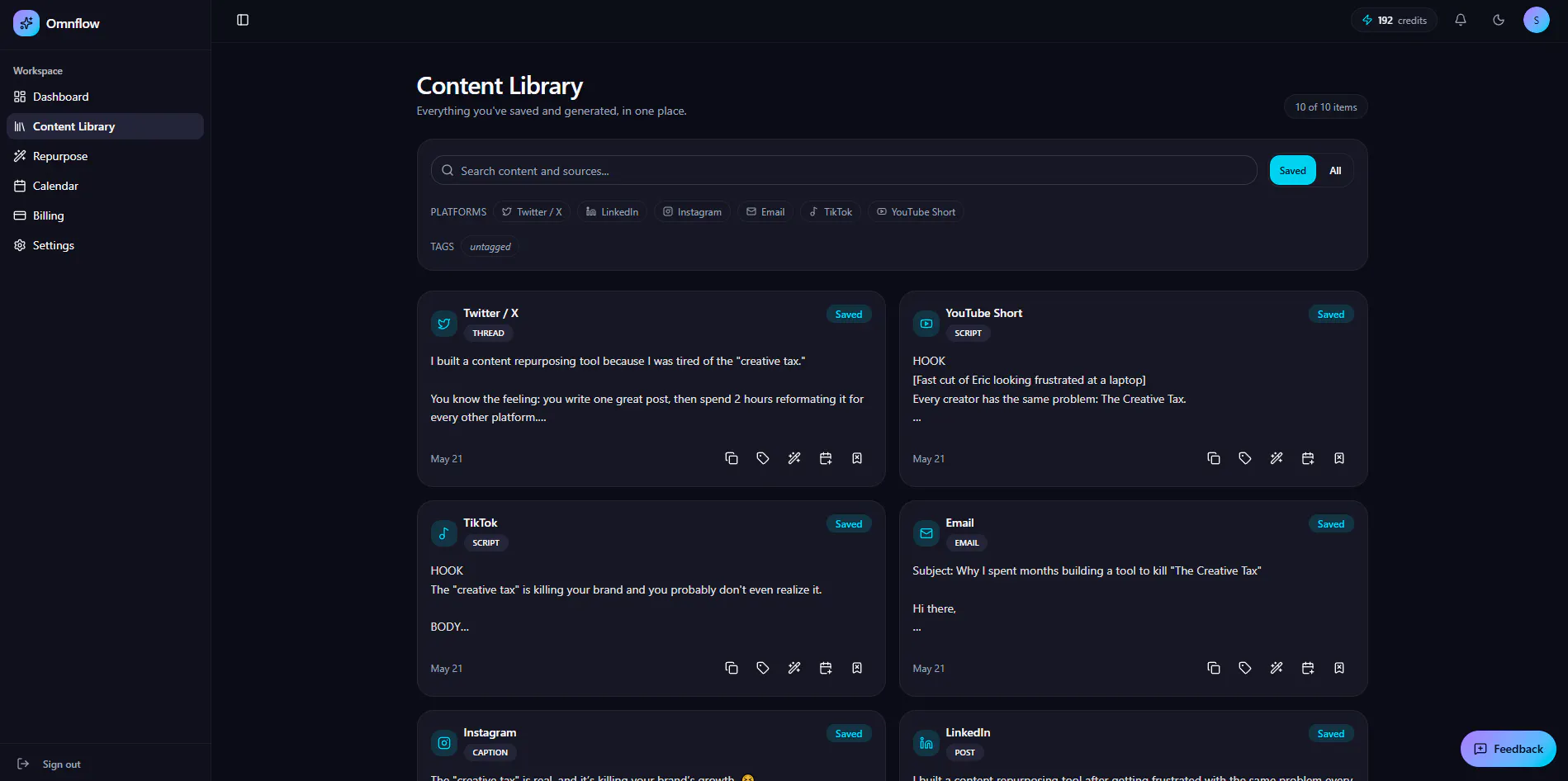Click the wand icon on the Email card
Screen dimensions: 1568x781
[1277, 668]
